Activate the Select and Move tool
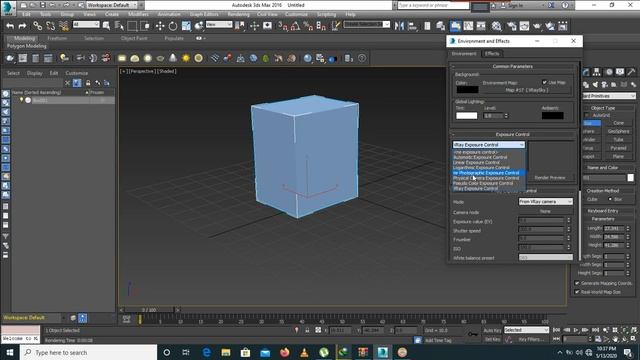The height and width of the screenshot is (360, 640). pos(160,26)
